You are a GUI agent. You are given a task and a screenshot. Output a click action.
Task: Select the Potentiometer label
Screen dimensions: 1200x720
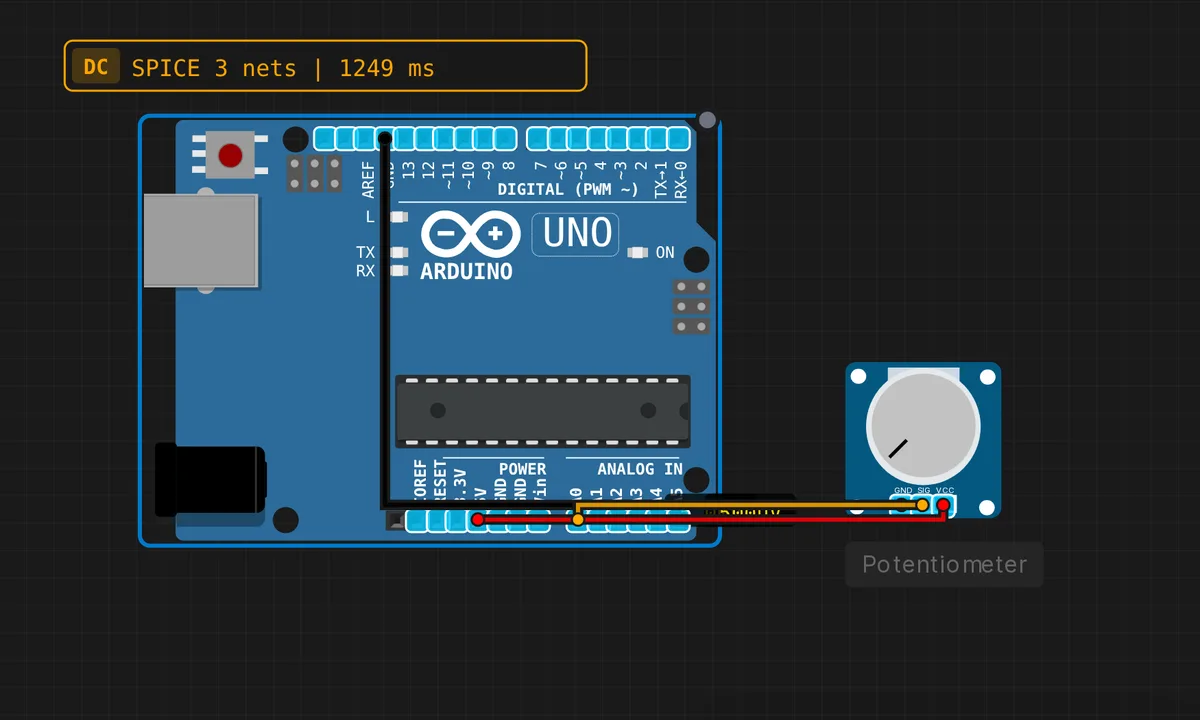(x=944, y=565)
